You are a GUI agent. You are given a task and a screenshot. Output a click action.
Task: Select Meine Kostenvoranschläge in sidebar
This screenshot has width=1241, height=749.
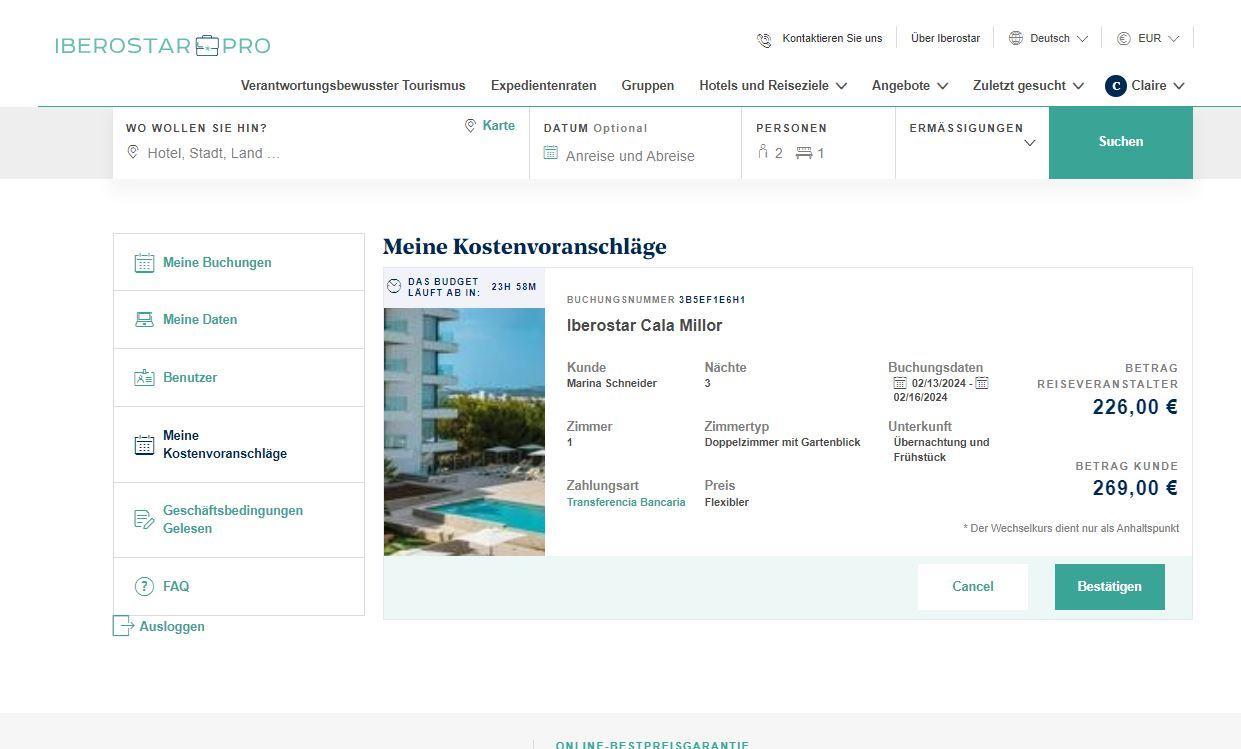tap(239, 445)
